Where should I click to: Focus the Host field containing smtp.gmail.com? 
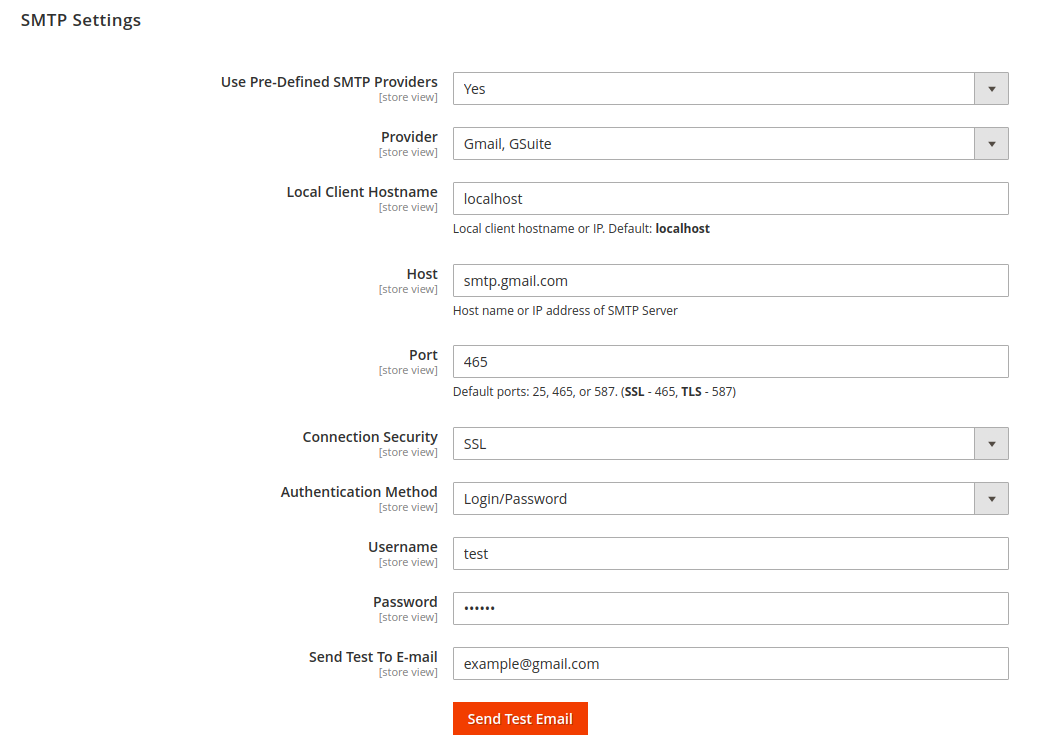(x=730, y=281)
